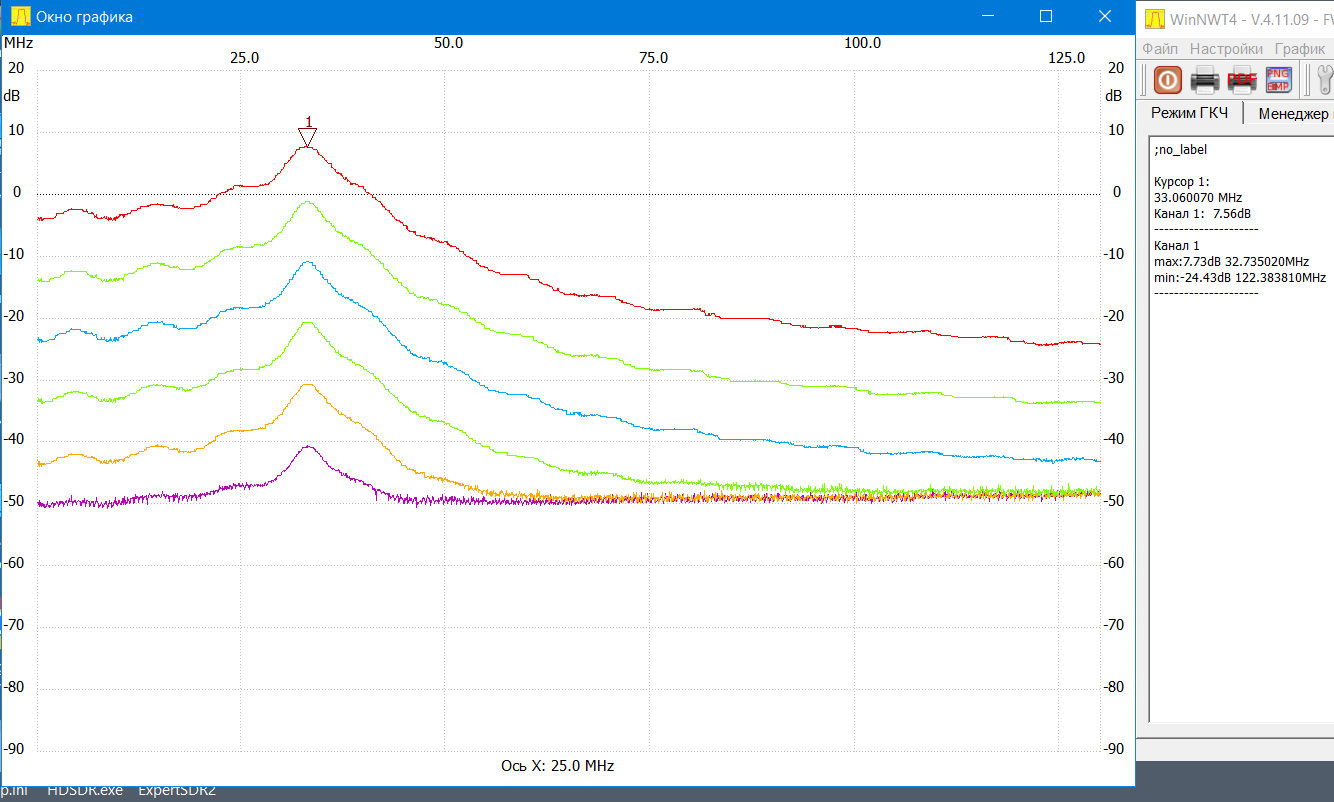Image resolution: width=1334 pixels, height=802 pixels.
Task: Switch to the Менеджер tab
Action: click(1293, 114)
